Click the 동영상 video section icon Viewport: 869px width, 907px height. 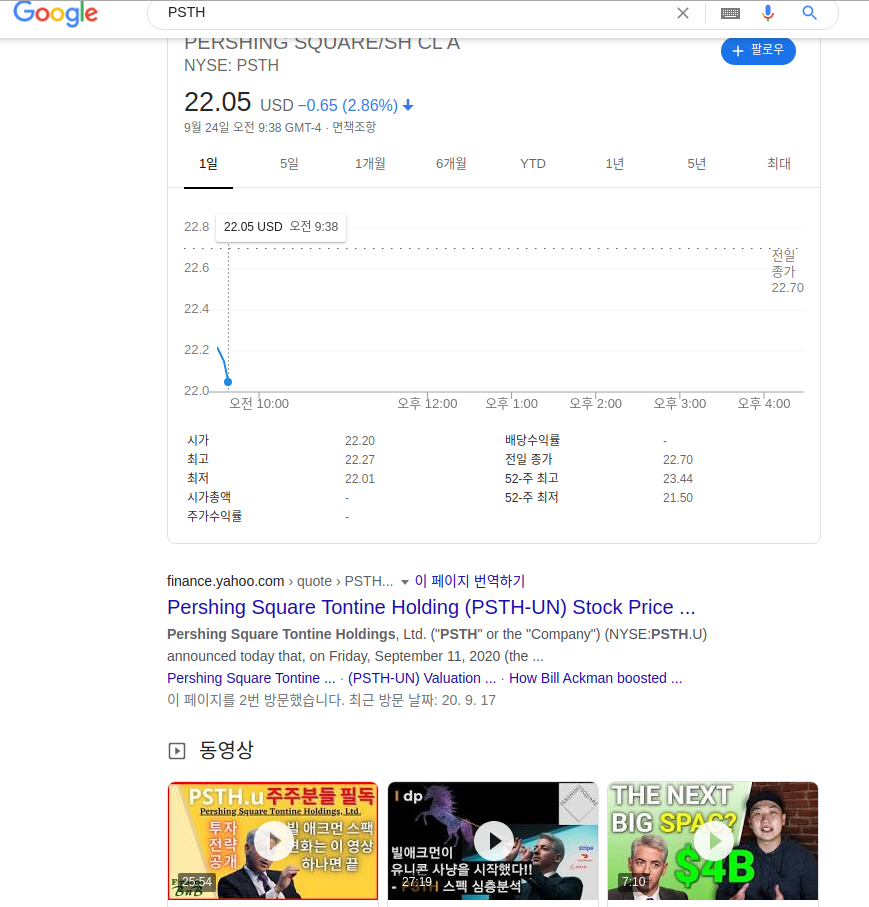[177, 751]
